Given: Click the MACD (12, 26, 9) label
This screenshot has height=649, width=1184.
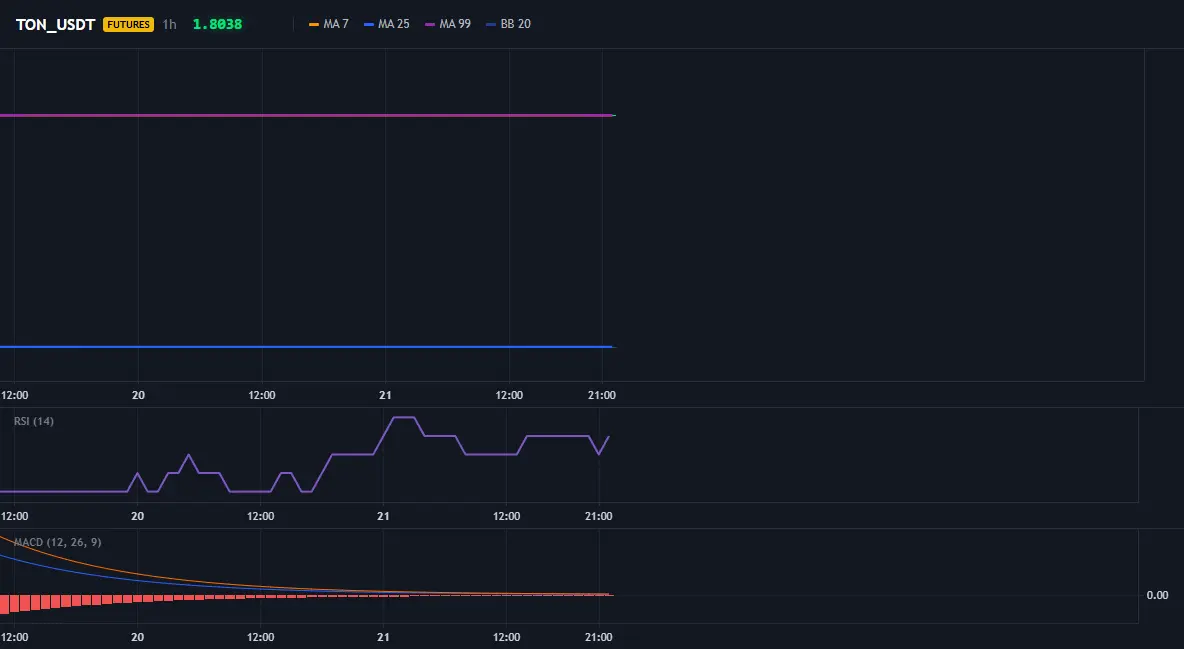Looking at the screenshot, I should [57, 542].
